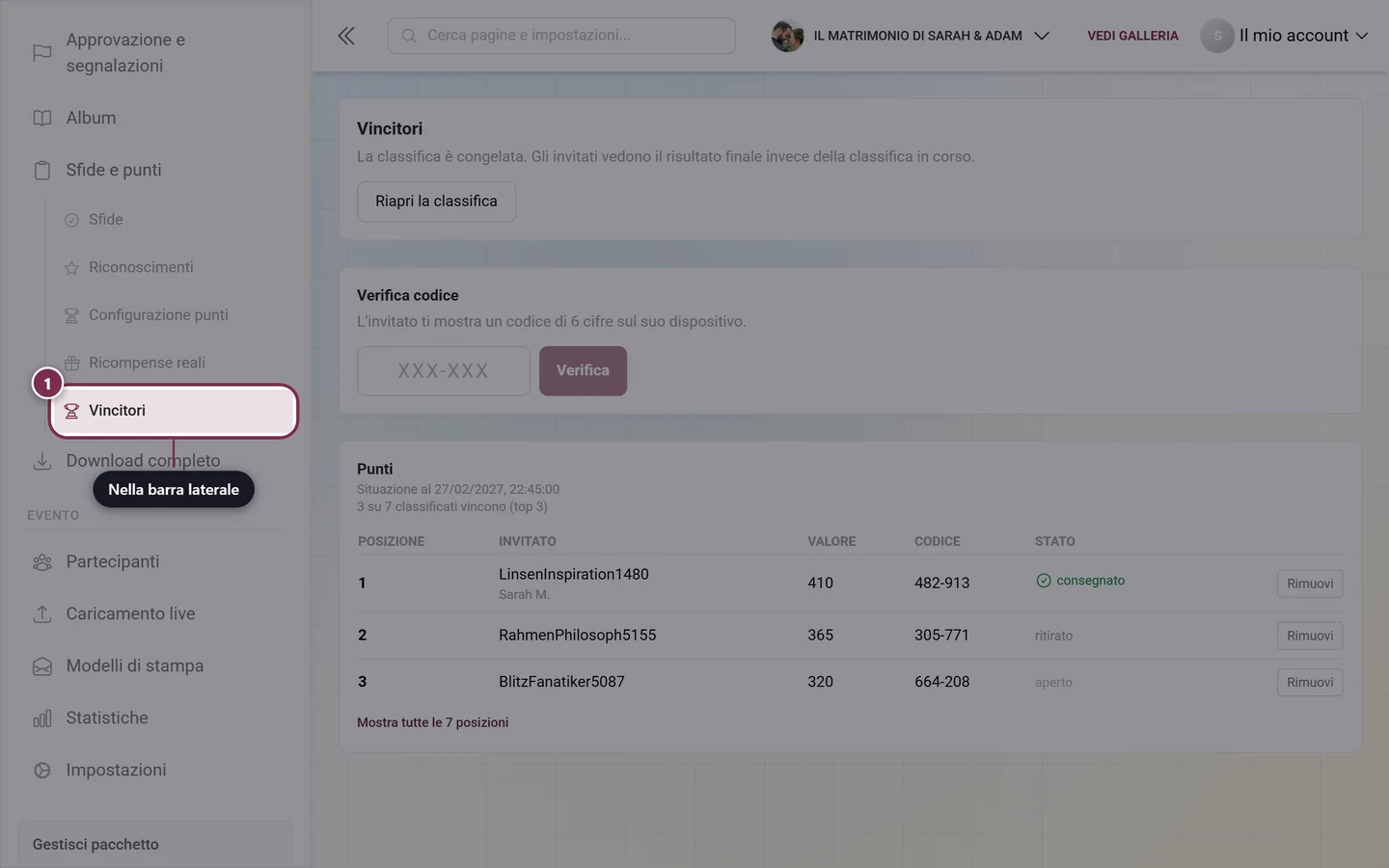
Task: Click the Impostazioni gear icon
Action: (42, 771)
